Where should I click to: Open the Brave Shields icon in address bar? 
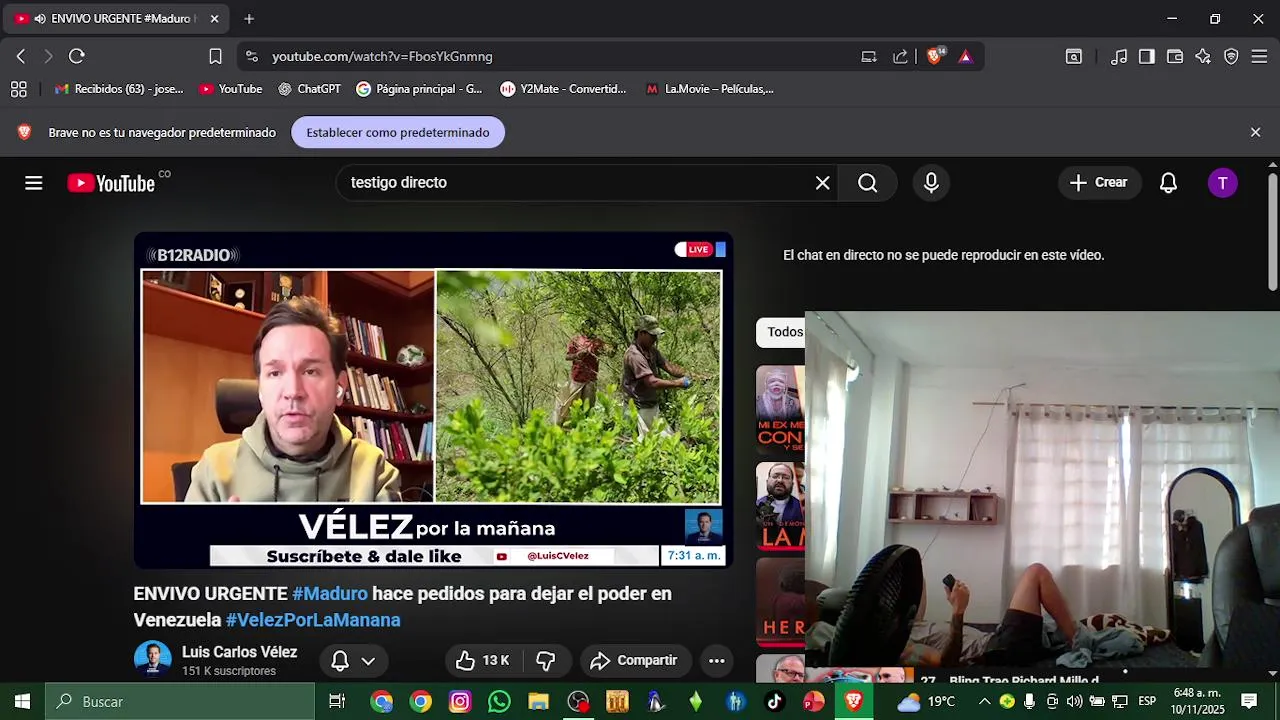pos(934,56)
